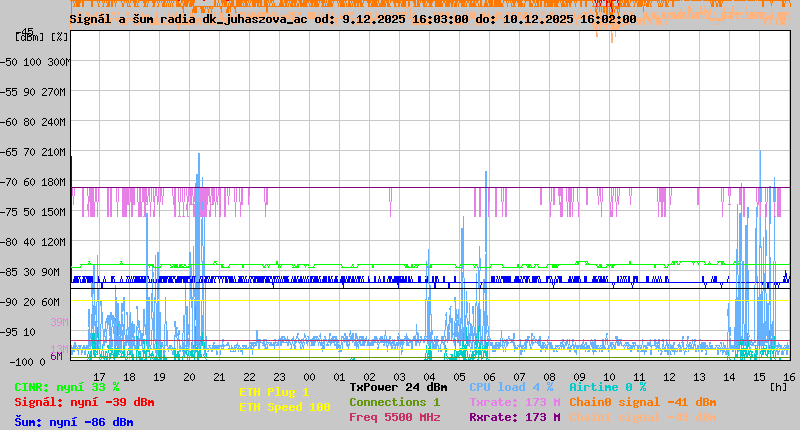Select the yellow ETH Plug legend label
The height and width of the screenshot is (430, 800).
pos(274,392)
